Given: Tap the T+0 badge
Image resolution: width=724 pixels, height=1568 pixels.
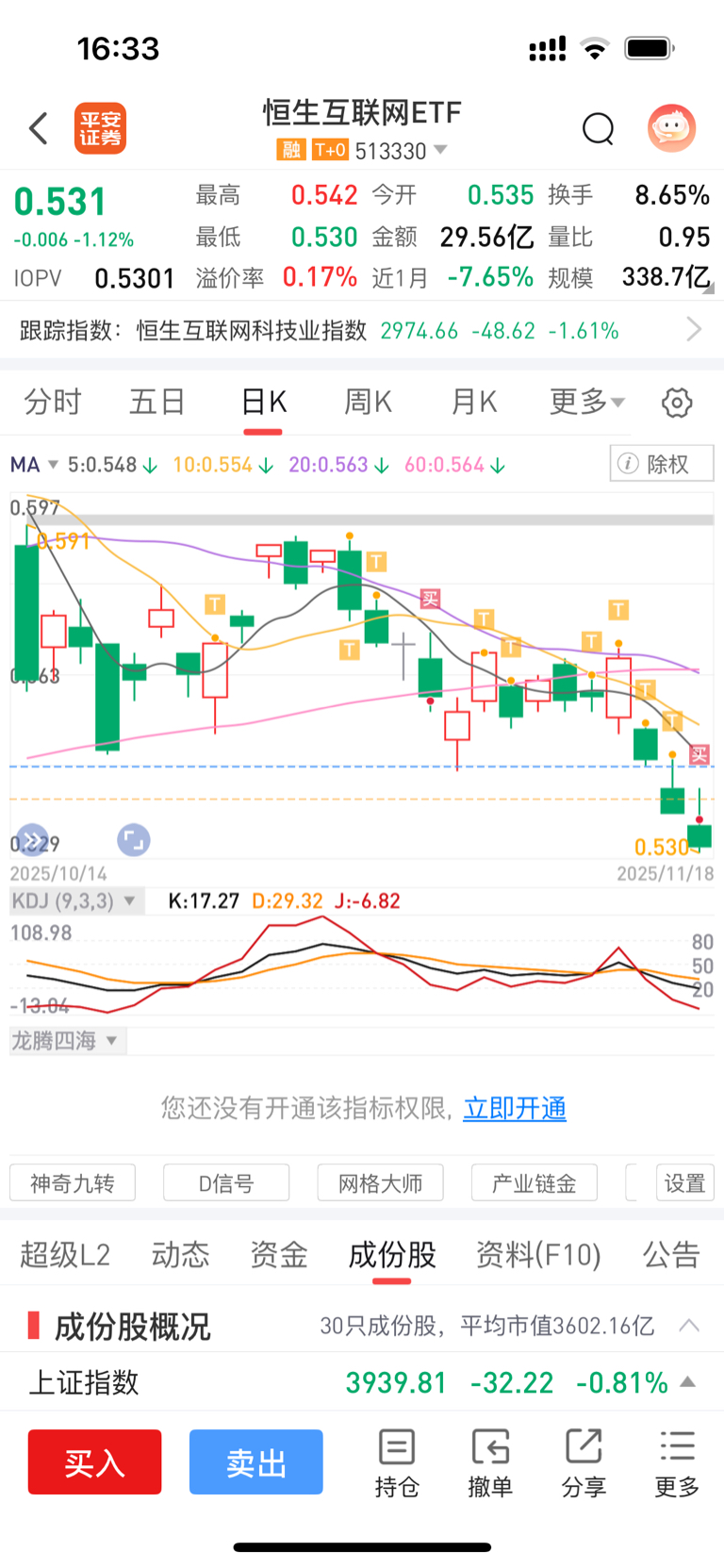Looking at the screenshot, I should (330, 150).
